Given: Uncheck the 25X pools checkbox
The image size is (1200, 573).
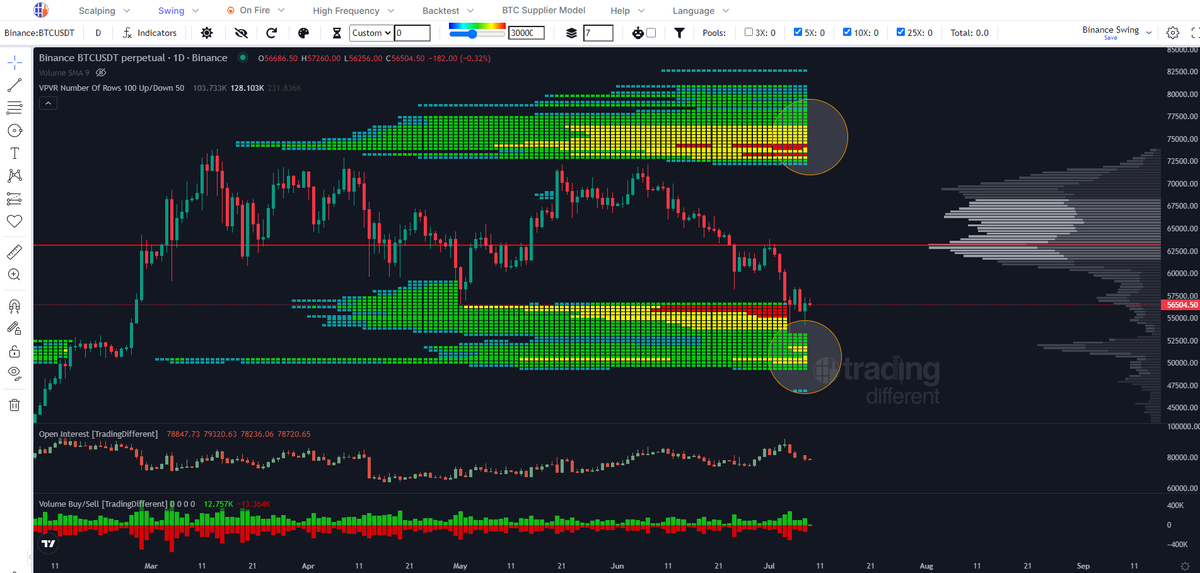Looking at the screenshot, I should (901, 32).
